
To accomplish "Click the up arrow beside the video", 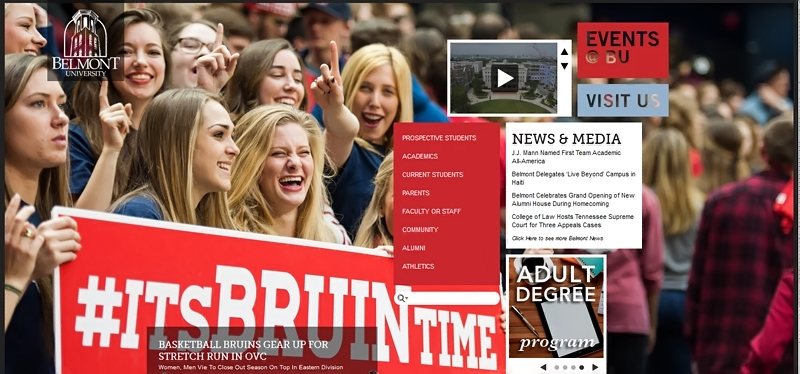I will click(x=564, y=52).
